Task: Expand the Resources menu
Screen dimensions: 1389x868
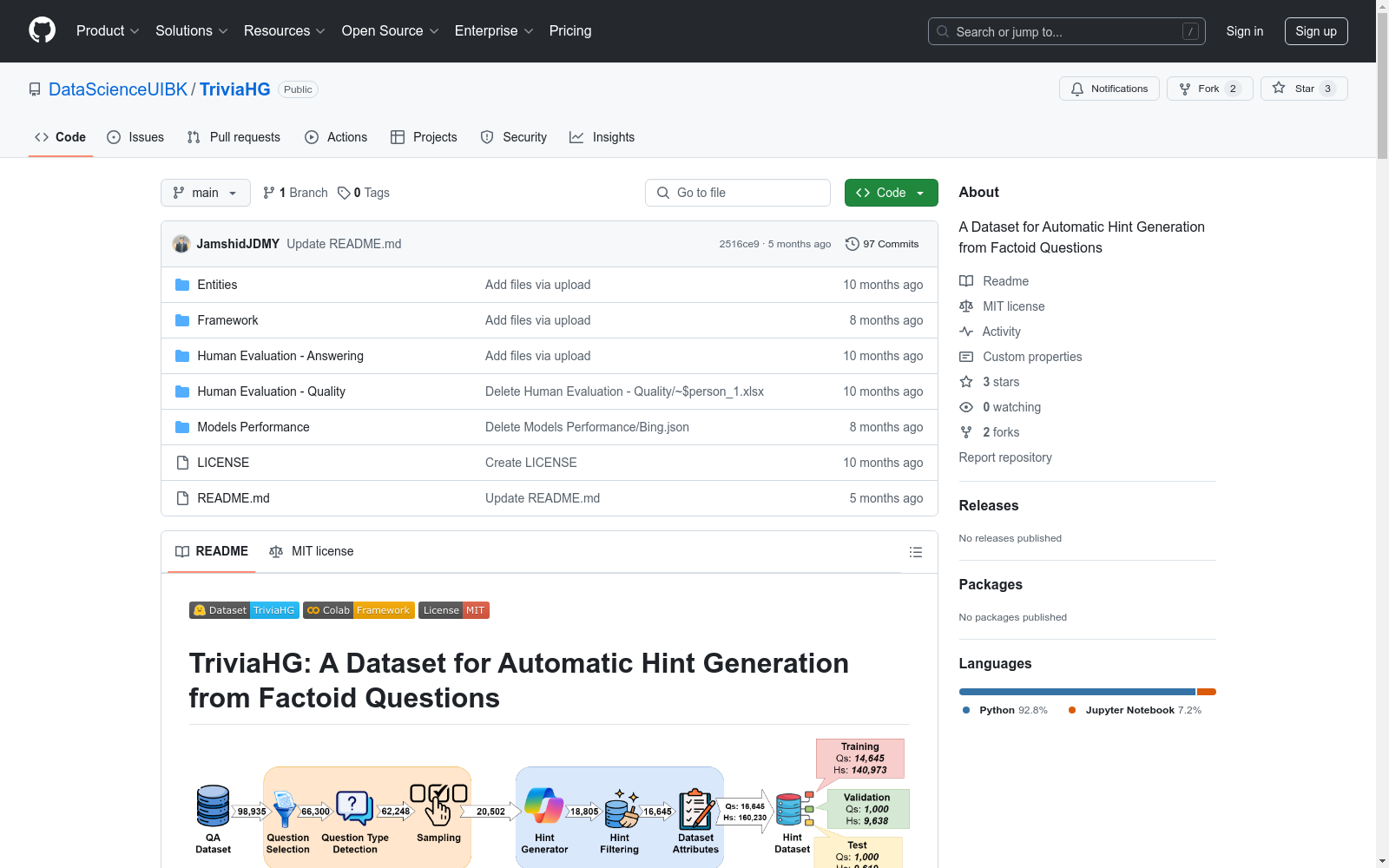Action: point(285,31)
